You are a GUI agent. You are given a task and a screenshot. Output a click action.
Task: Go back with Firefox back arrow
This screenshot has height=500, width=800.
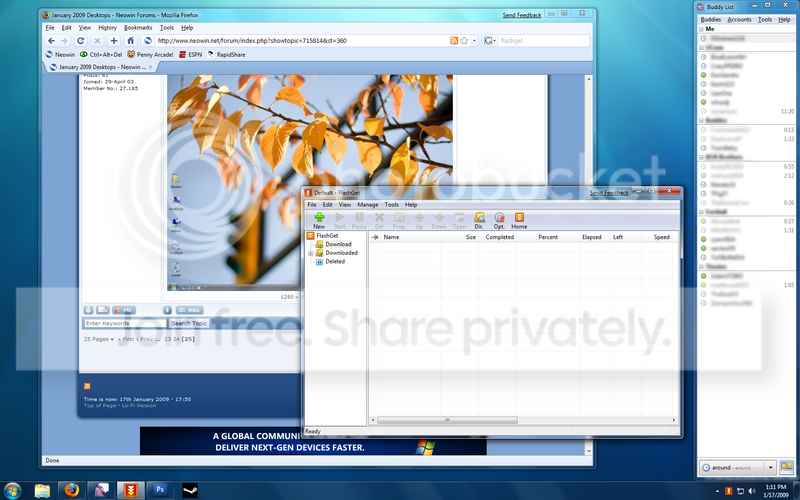tap(51, 41)
